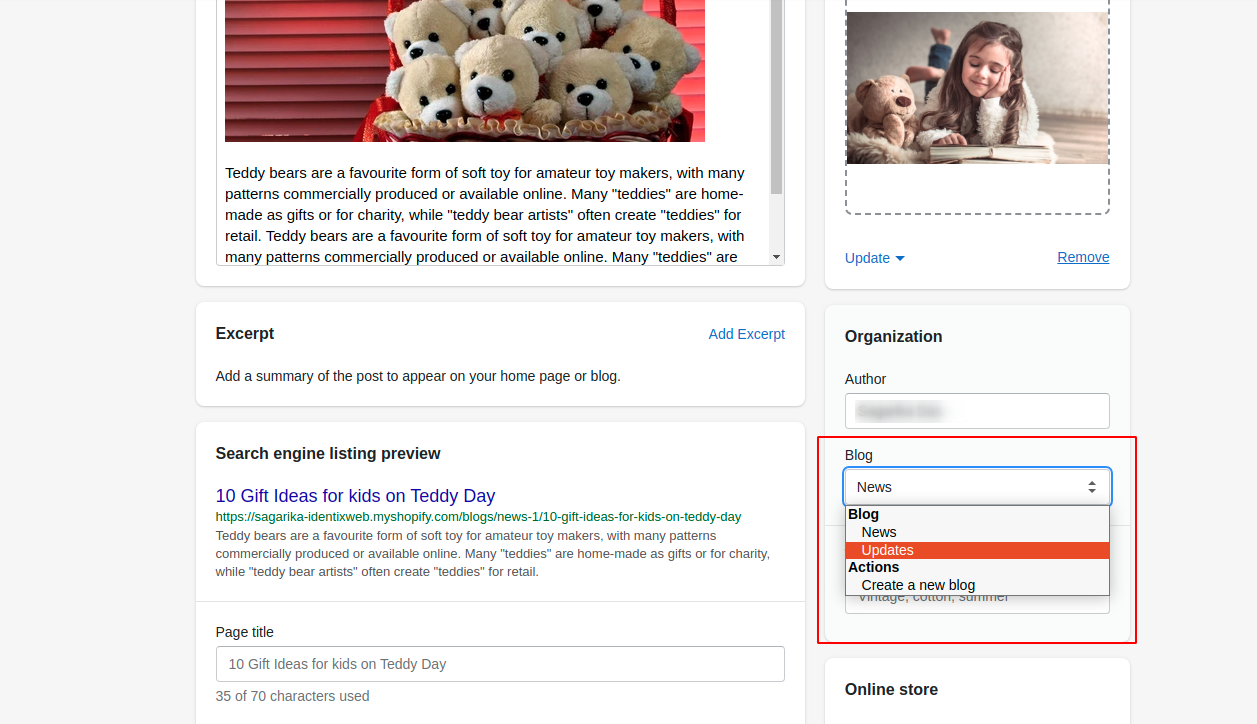1257x724 pixels.
Task: Click the teddy bear paragraph text in editor
Action: pyautogui.click(x=486, y=215)
